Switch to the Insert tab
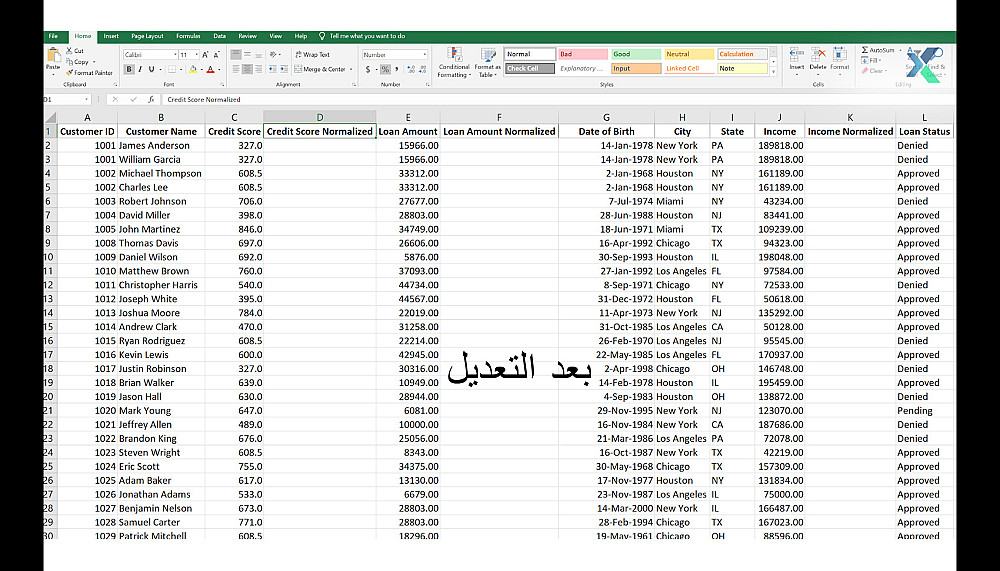1000x571 pixels. (x=111, y=36)
